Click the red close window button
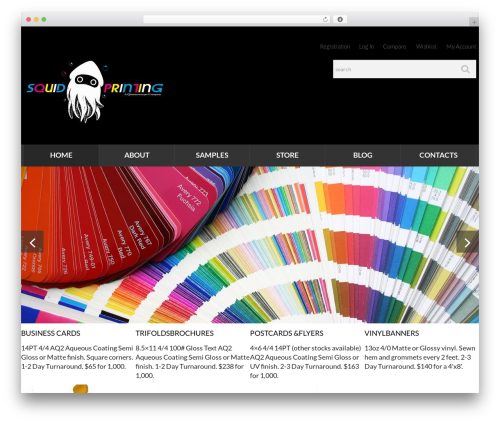This screenshot has height=423, width=500. click(29, 19)
